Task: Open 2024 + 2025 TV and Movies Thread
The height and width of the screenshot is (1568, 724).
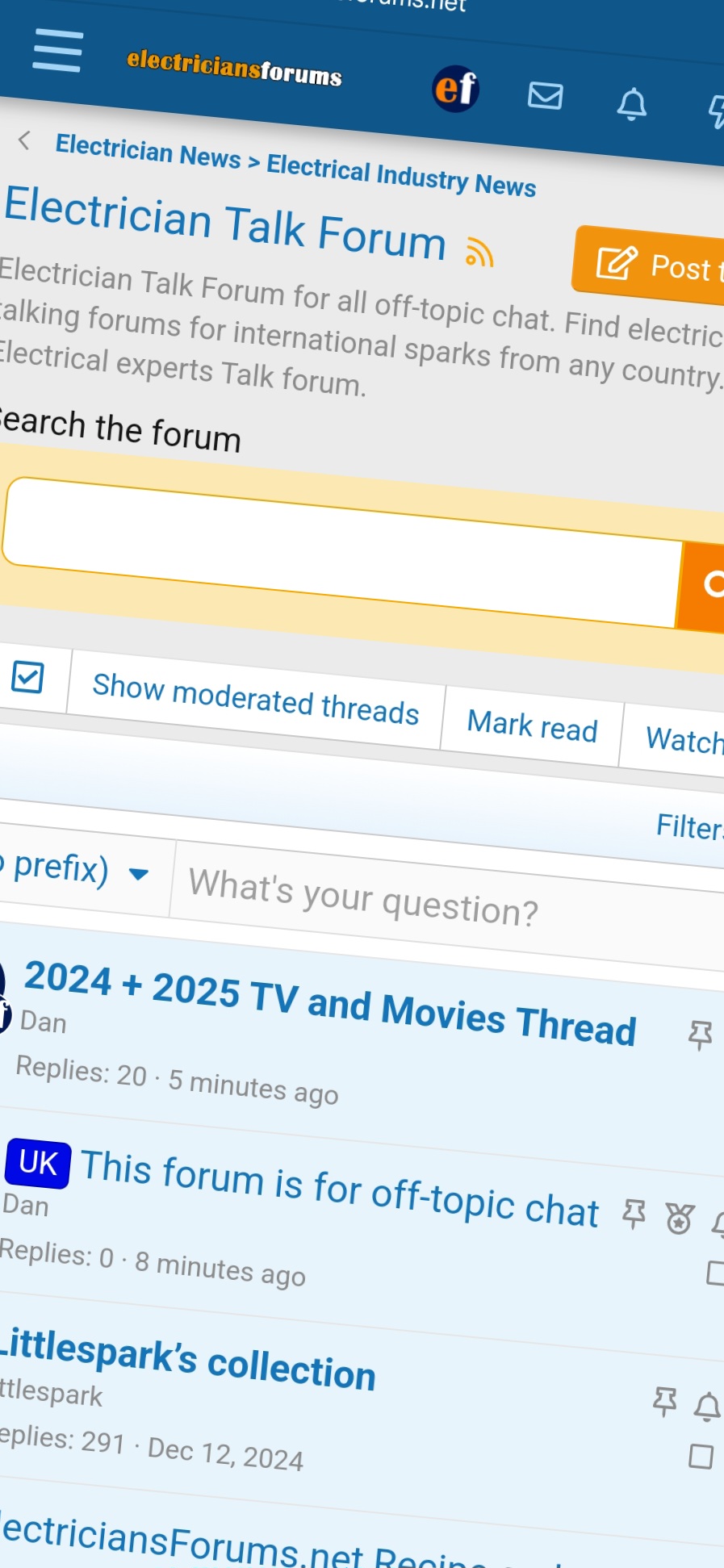Action: (x=329, y=1002)
